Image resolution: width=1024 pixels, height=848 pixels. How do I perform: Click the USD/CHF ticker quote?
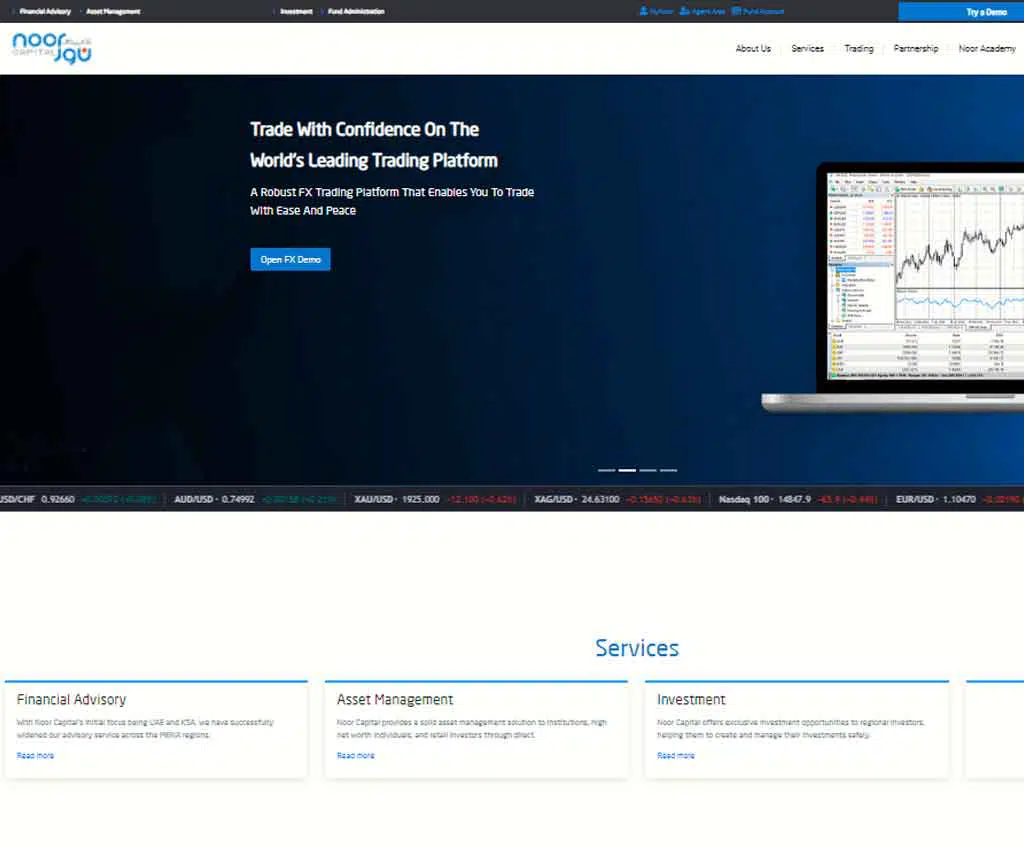[78, 499]
